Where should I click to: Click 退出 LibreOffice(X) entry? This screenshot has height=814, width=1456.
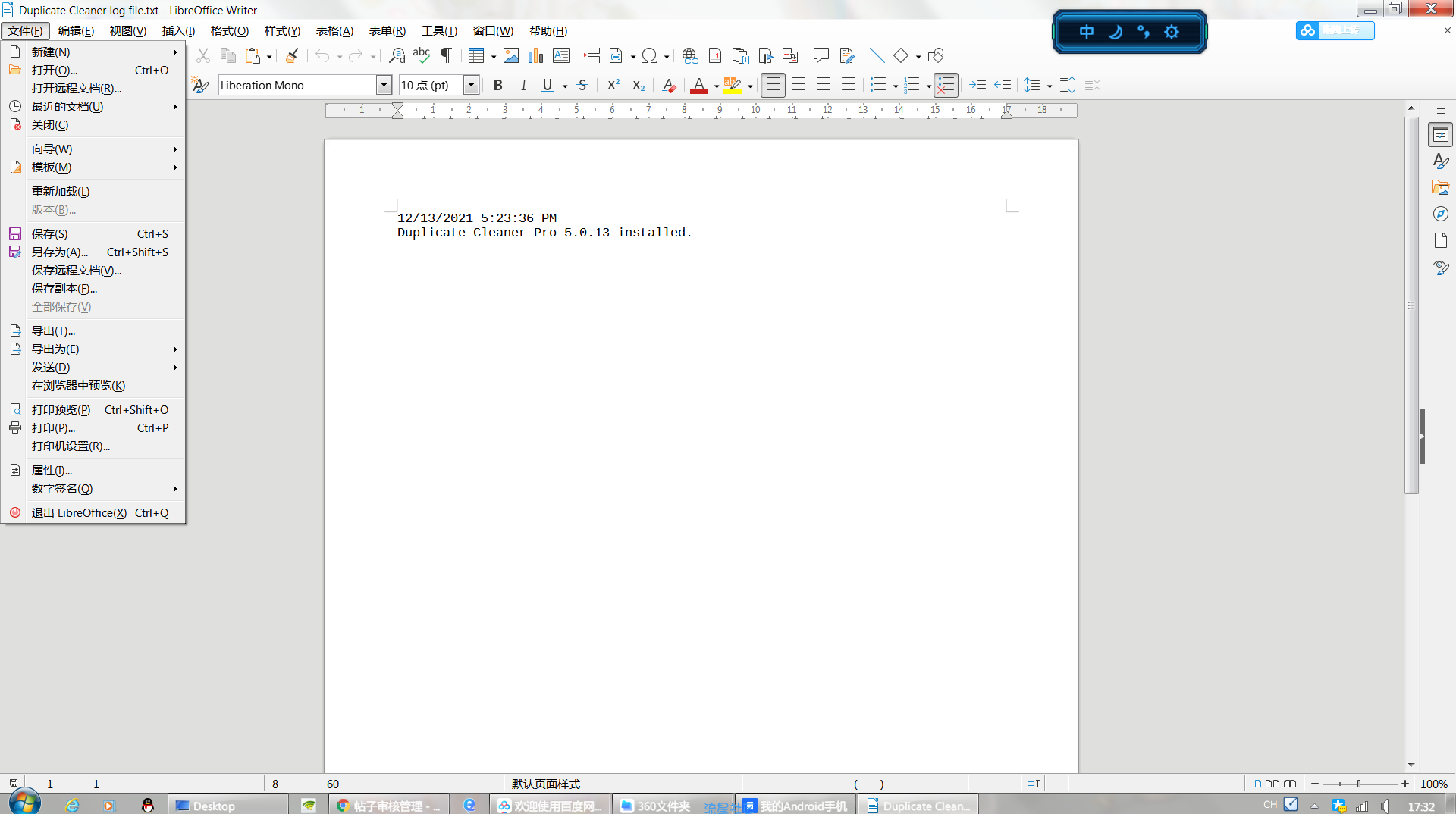(x=93, y=513)
